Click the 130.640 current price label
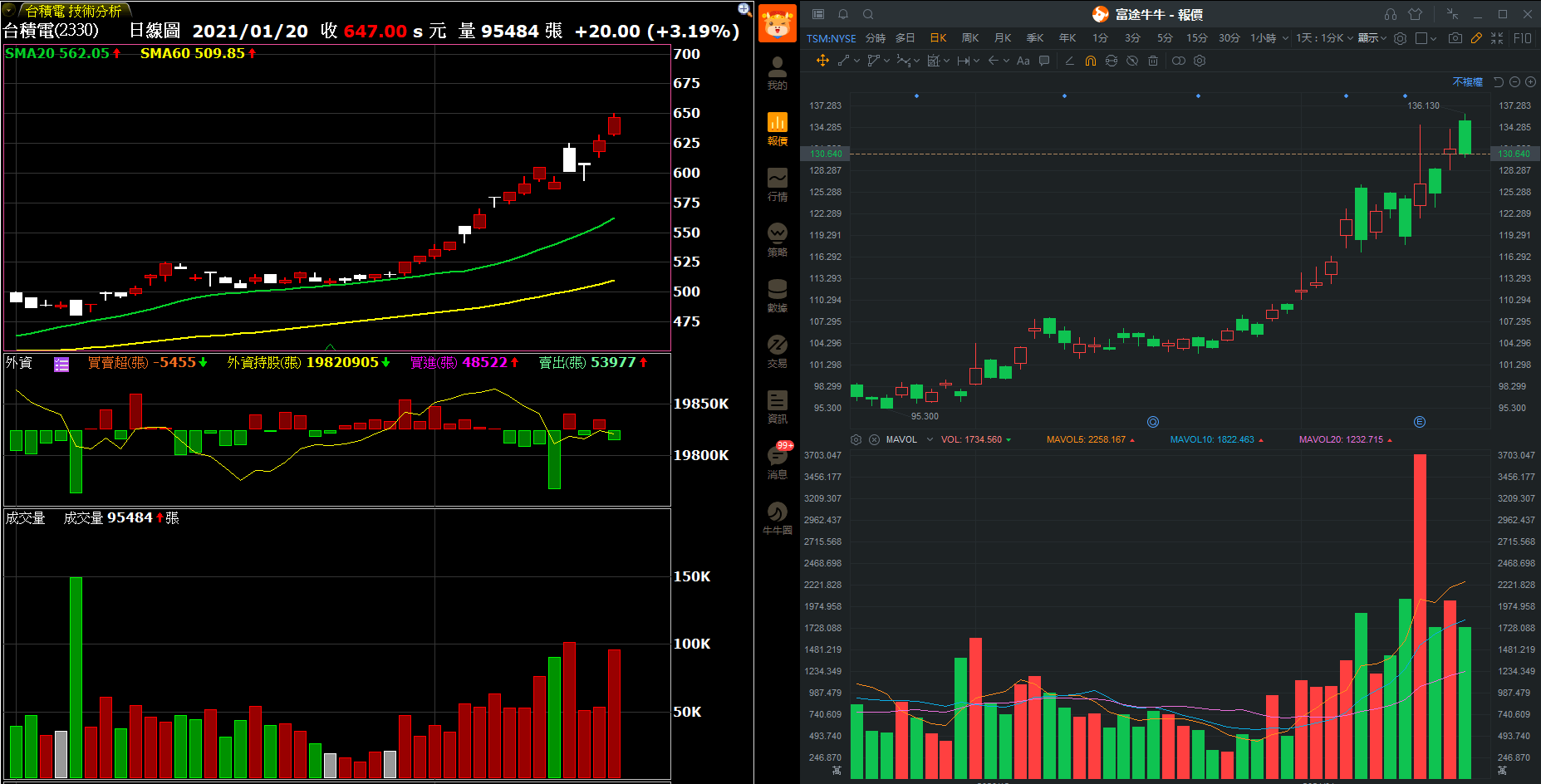Image resolution: width=1541 pixels, height=784 pixels. [x=826, y=153]
